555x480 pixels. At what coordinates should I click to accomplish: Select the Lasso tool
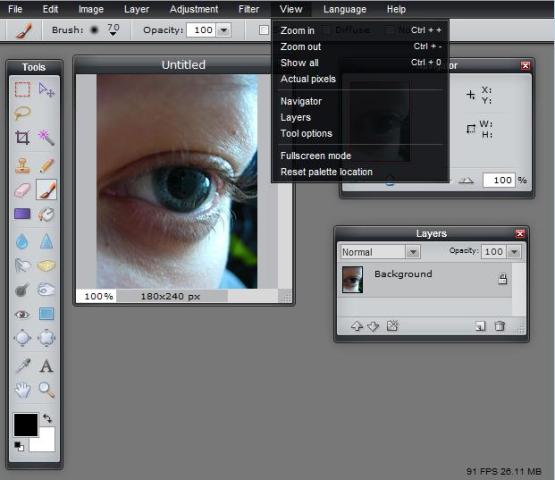click(x=23, y=113)
